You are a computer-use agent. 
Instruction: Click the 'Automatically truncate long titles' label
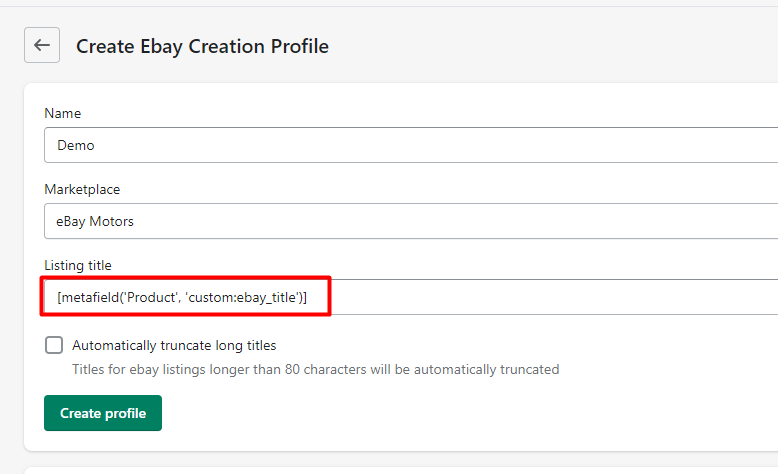[x=174, y=345]
